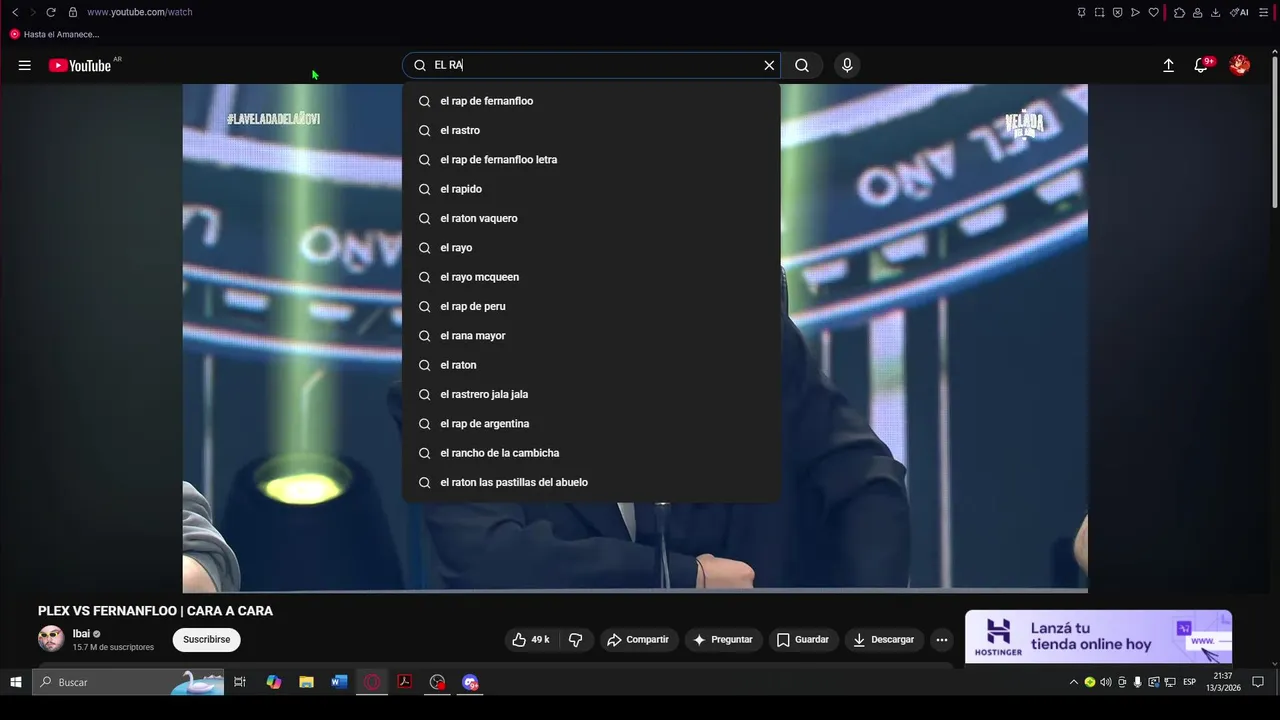Pick 'el rancho de la cambicha' suggestion
The image size is (1280, 720).
tap(591, 453)
